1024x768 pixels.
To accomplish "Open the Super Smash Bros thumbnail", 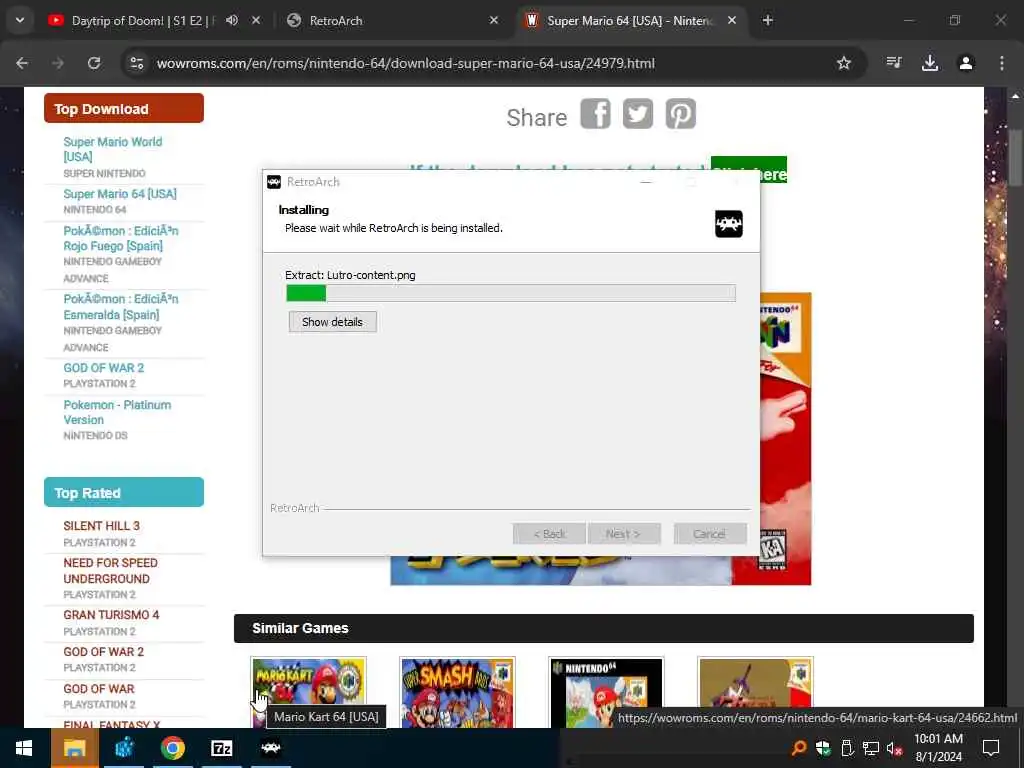I will click(x=457, y=692).
